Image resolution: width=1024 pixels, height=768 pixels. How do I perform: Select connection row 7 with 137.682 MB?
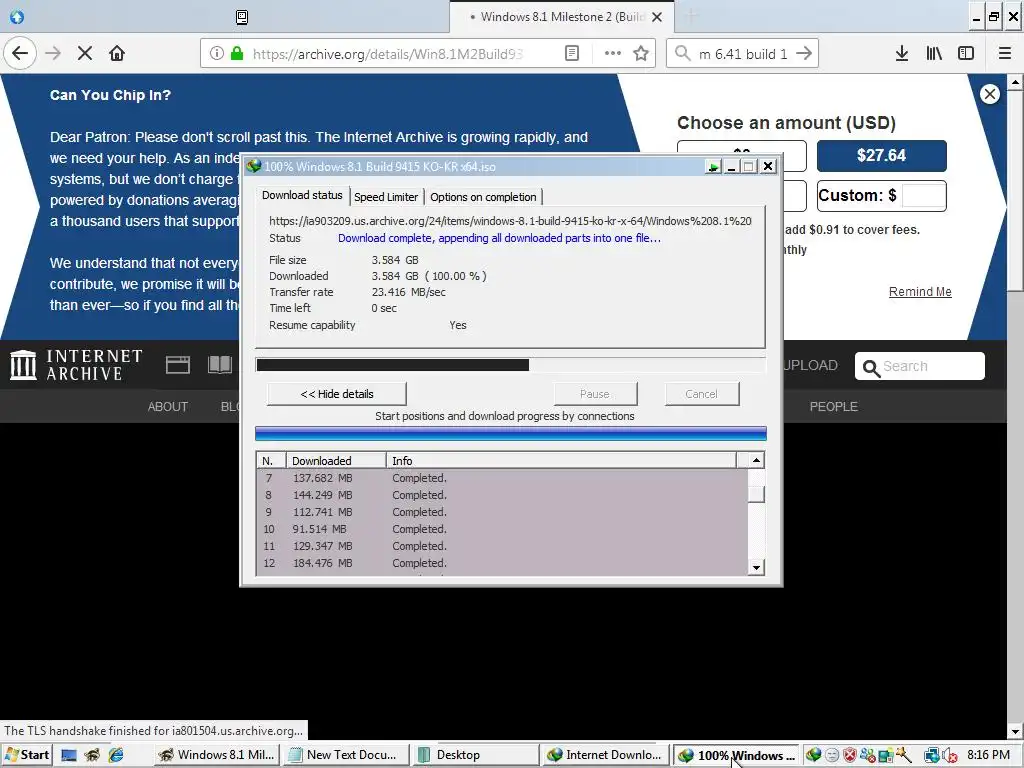(502, 478)
